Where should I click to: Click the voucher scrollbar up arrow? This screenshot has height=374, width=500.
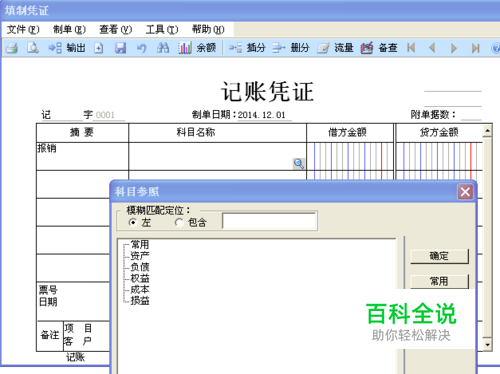pos(487,131)
